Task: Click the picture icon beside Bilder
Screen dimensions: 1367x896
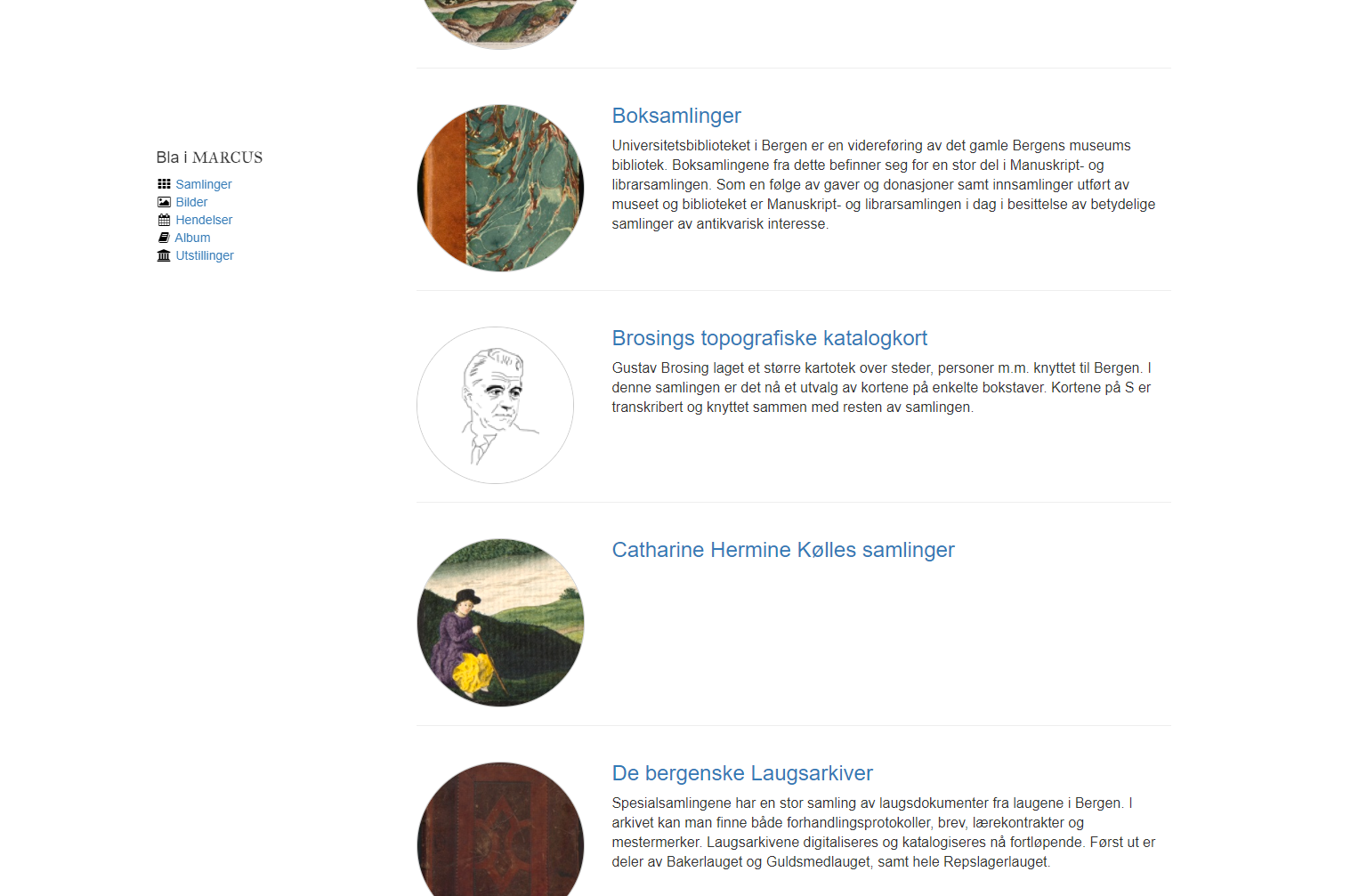Action: coord(164,202)
